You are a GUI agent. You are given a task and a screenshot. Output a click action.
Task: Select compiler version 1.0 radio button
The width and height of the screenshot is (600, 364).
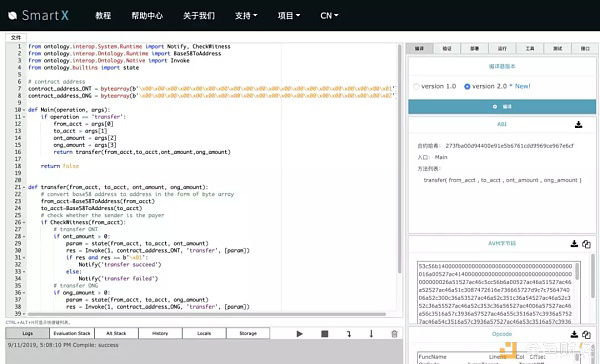pyautogui.click(x=416, y=87)
